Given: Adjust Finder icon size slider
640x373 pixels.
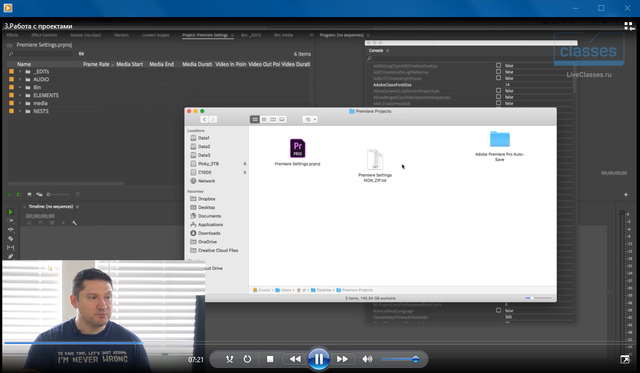Looking at the screenshot, I should (538, 298).
